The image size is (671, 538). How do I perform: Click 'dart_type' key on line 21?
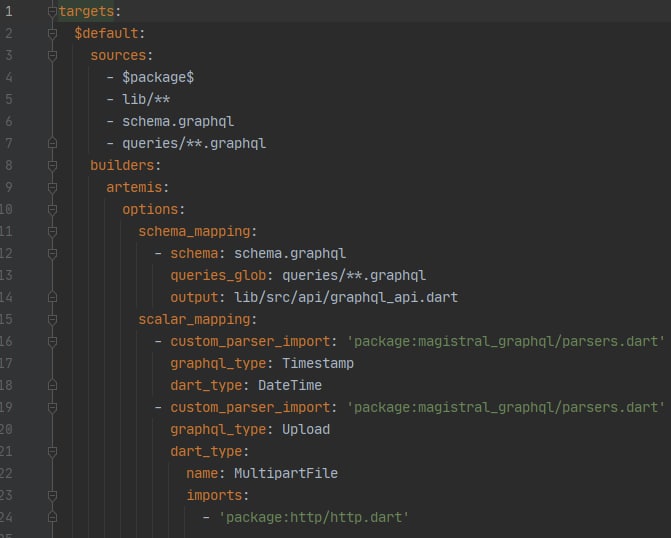(206, 452)
